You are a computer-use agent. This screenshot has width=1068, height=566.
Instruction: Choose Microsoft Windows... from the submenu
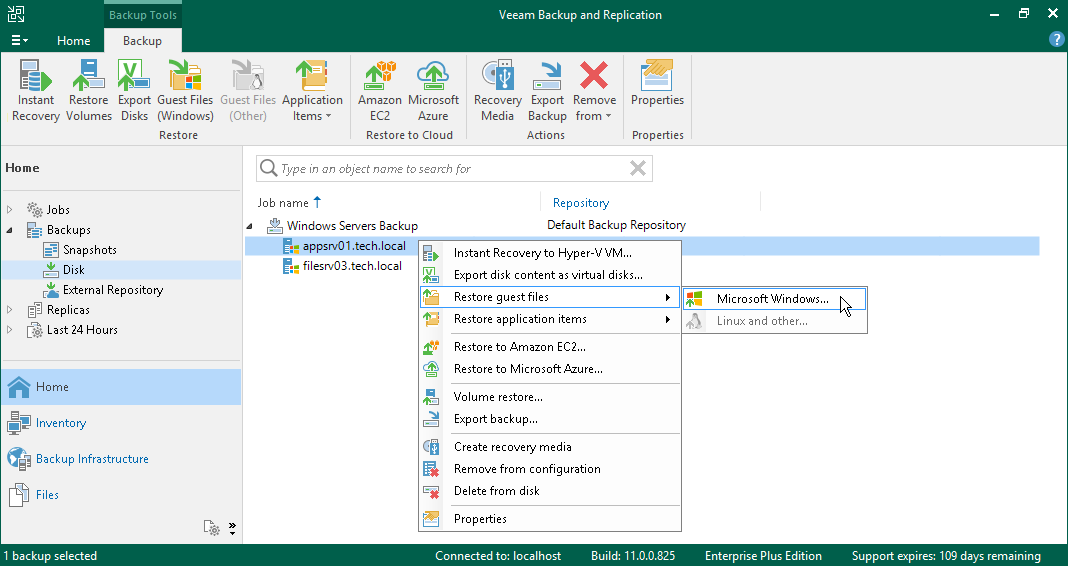coord(772,299)
